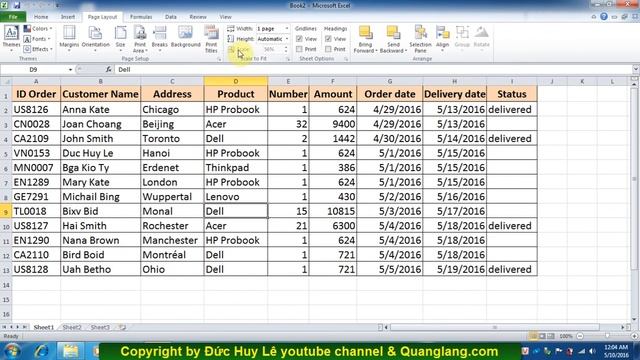Switch to the Home tab
Image resolution: width=640 pixels, height=360 pixels.
pos(41,17)
